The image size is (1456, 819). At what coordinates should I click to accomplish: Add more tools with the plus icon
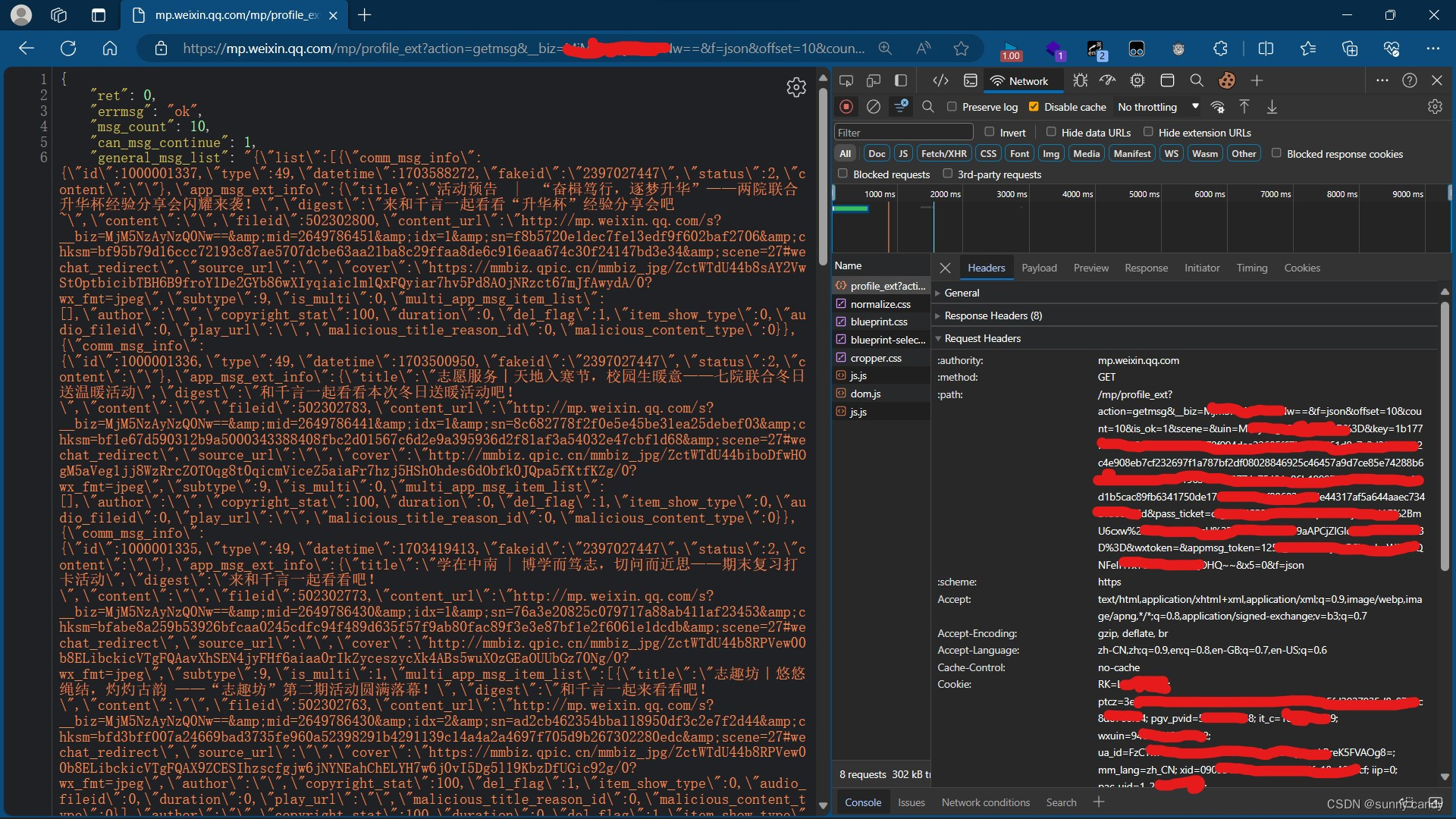(1257, 80)
